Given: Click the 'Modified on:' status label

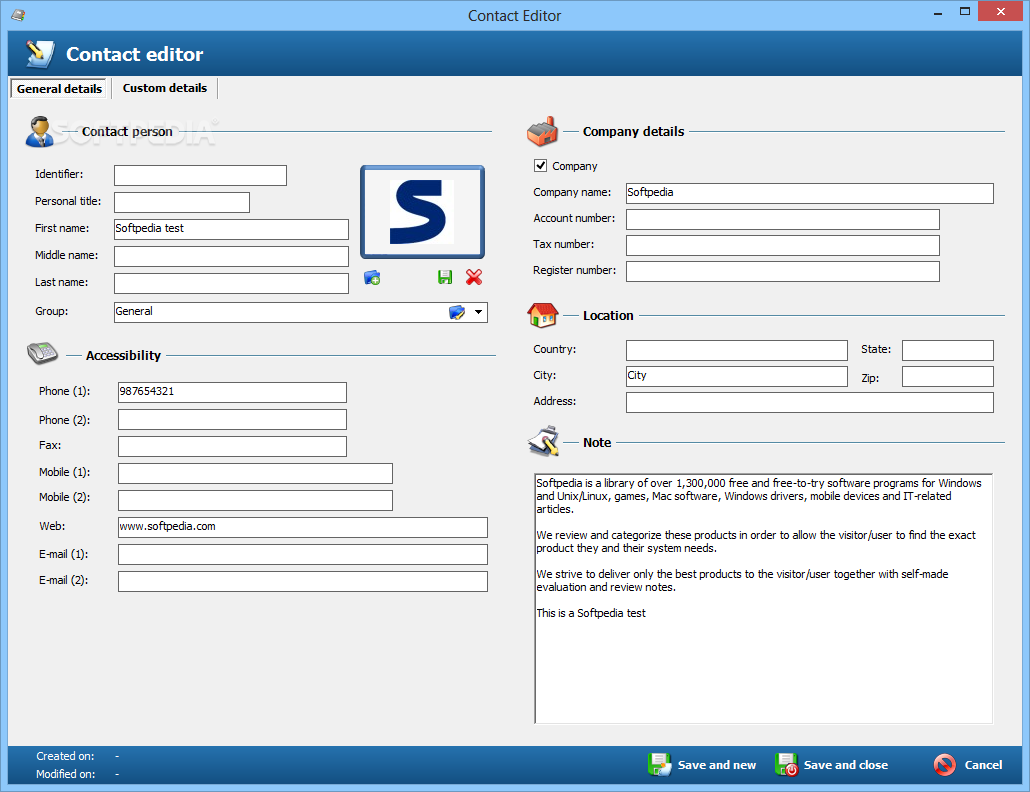Looking at the screenshot, I should coord(65,774).
